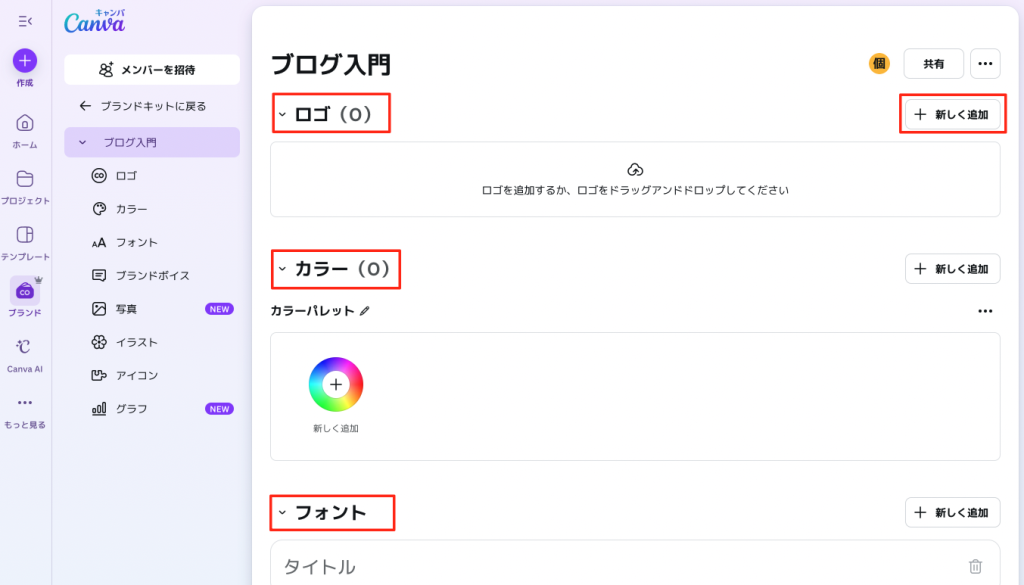Click the trash icon in タイトル row
The image size is (1024, 585).
click(975, 566)
